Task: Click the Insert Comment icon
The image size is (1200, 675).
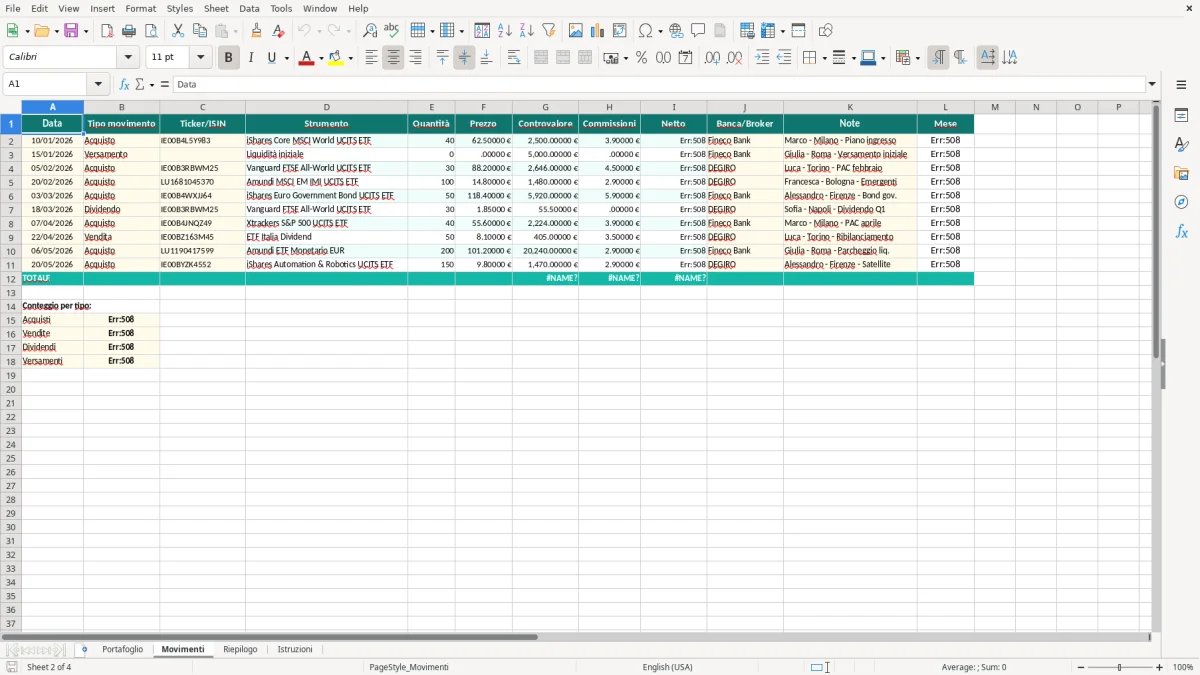Action: (698, 31)
